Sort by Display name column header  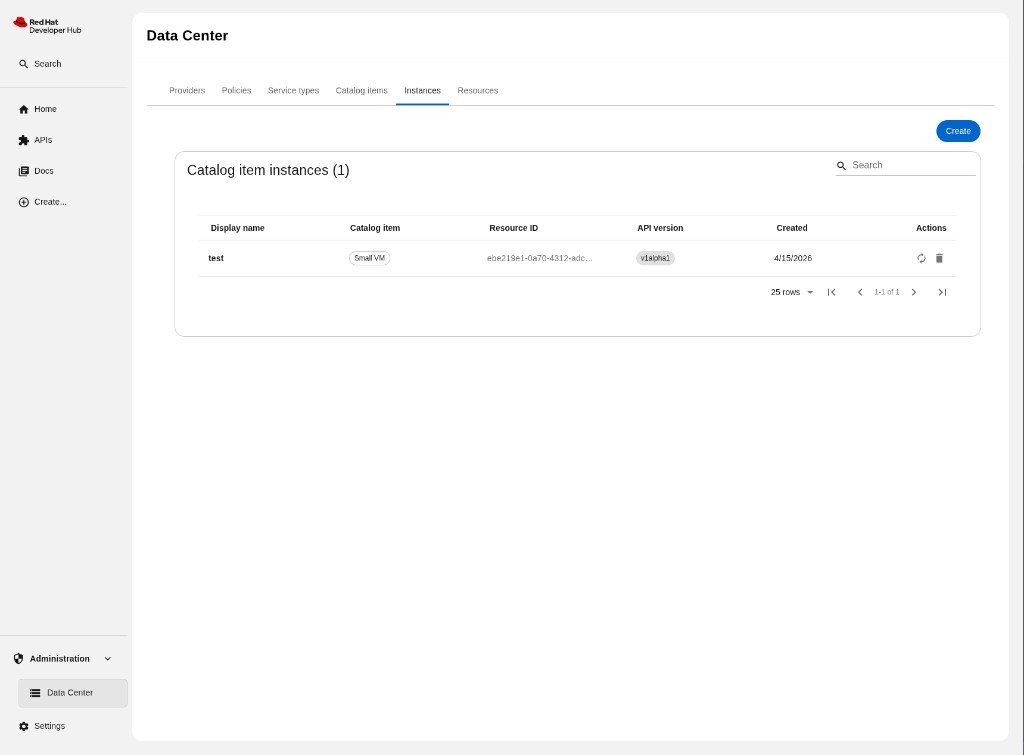tap(237, 229)
